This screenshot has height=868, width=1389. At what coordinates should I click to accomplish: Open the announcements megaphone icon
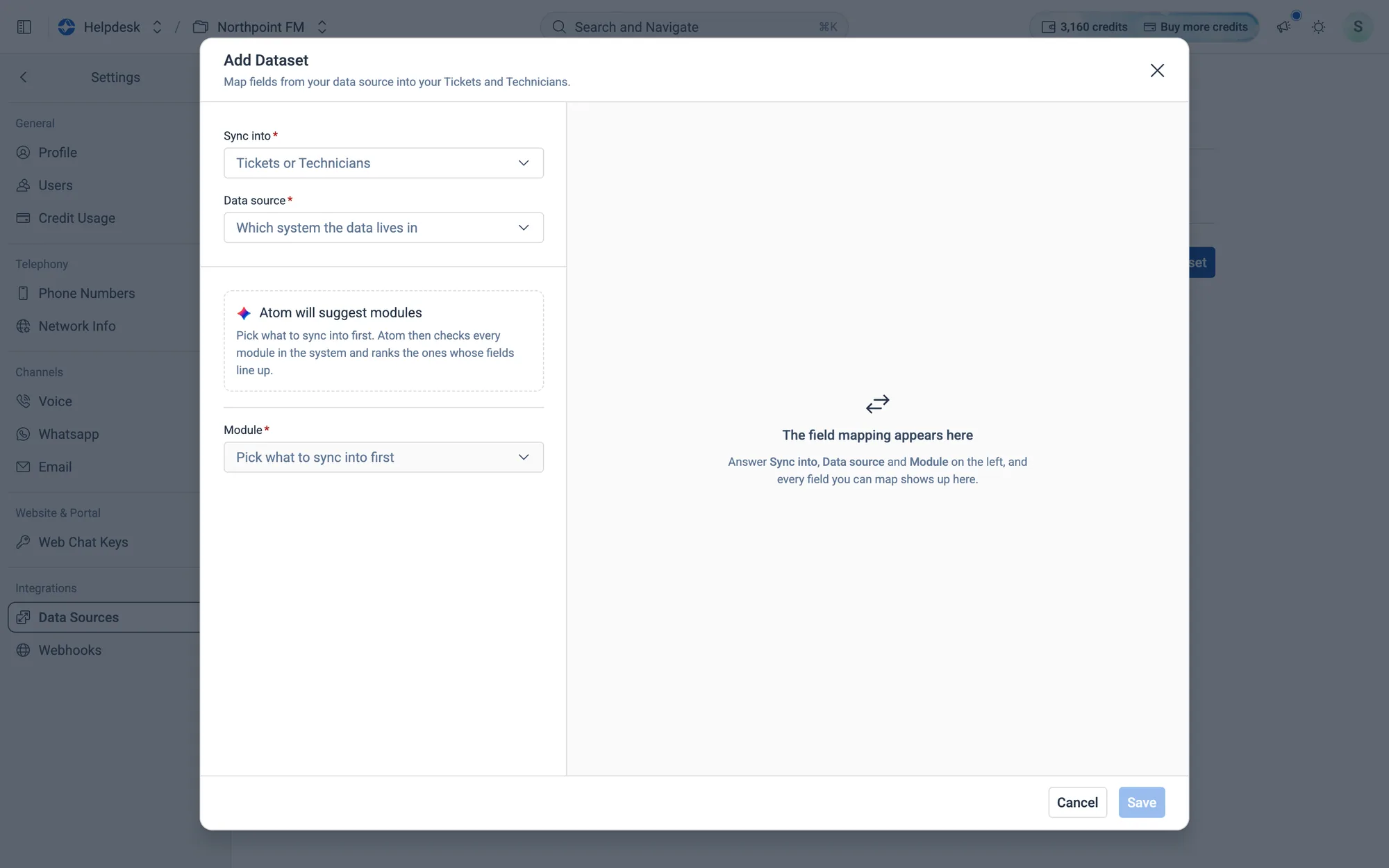[x=1283, y=27]
